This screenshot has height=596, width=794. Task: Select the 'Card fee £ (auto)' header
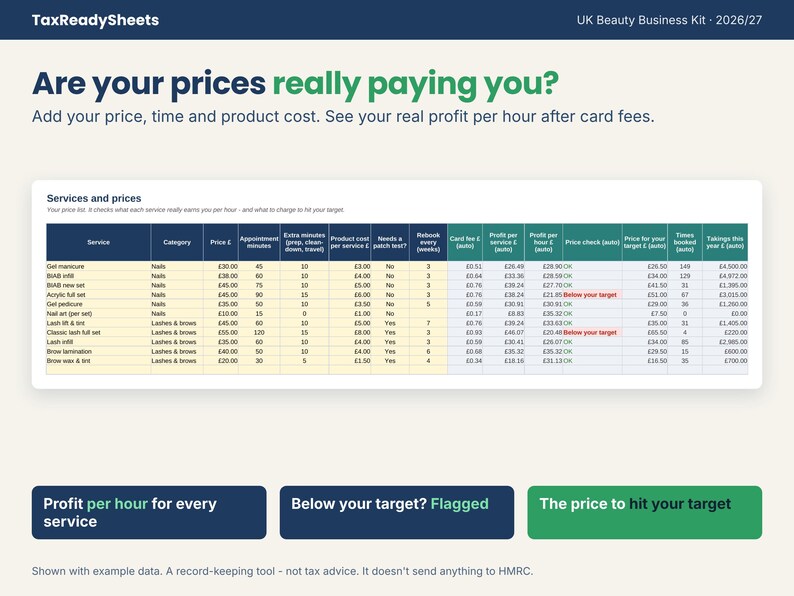465,242
